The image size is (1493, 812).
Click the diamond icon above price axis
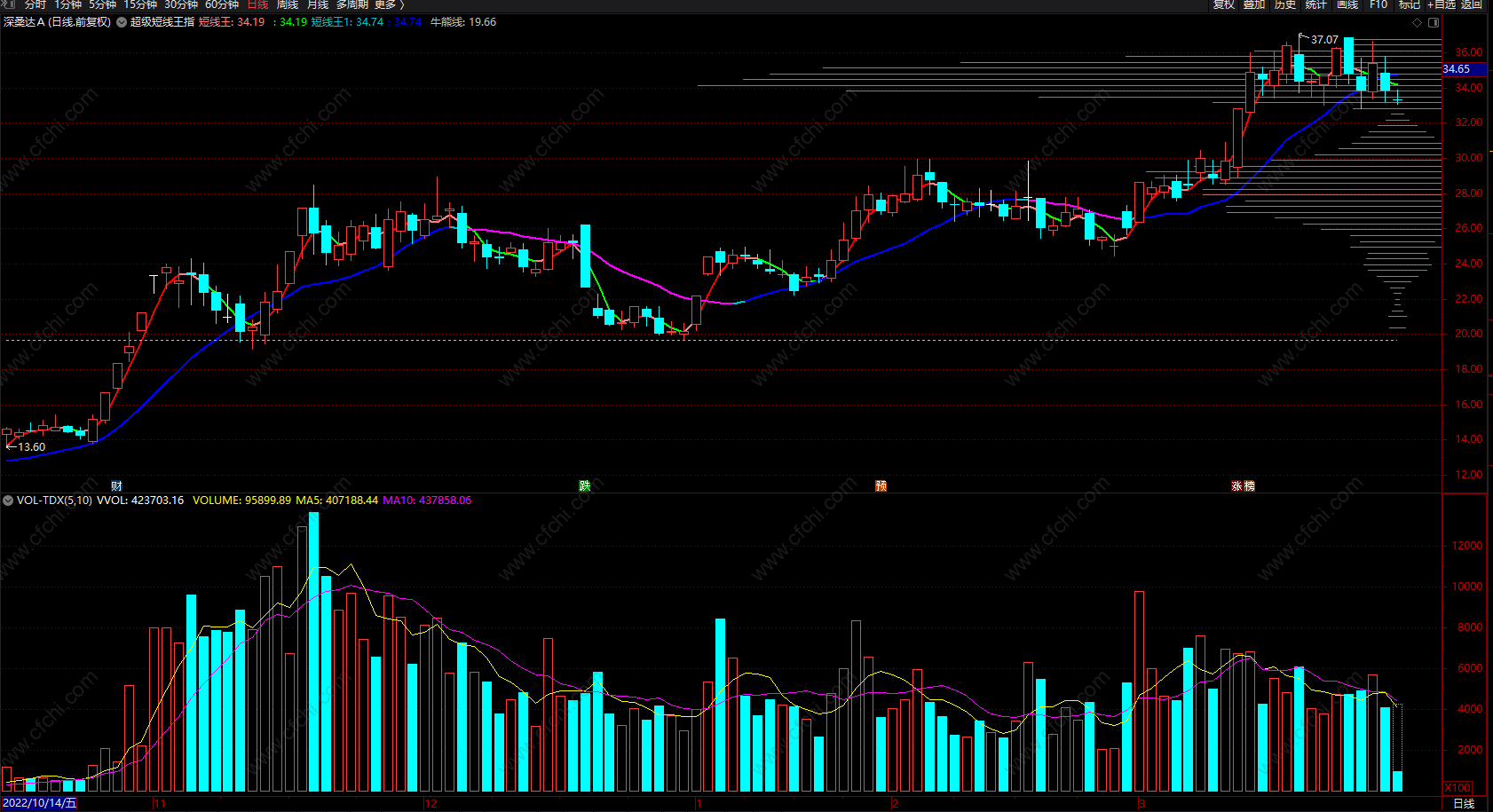(x=1418, y=22)
